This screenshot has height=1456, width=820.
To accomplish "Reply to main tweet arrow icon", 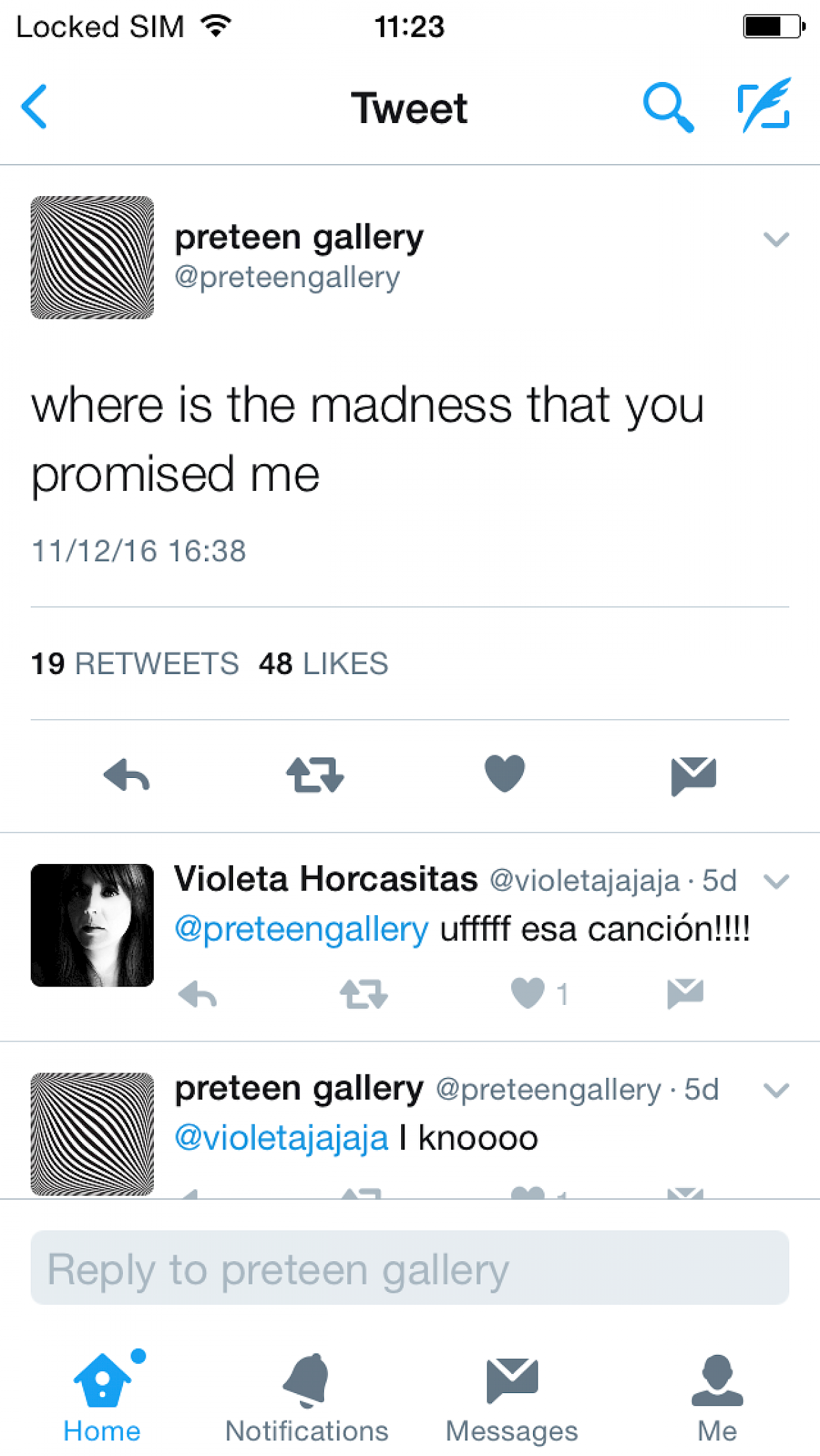I will coord(127,775).
